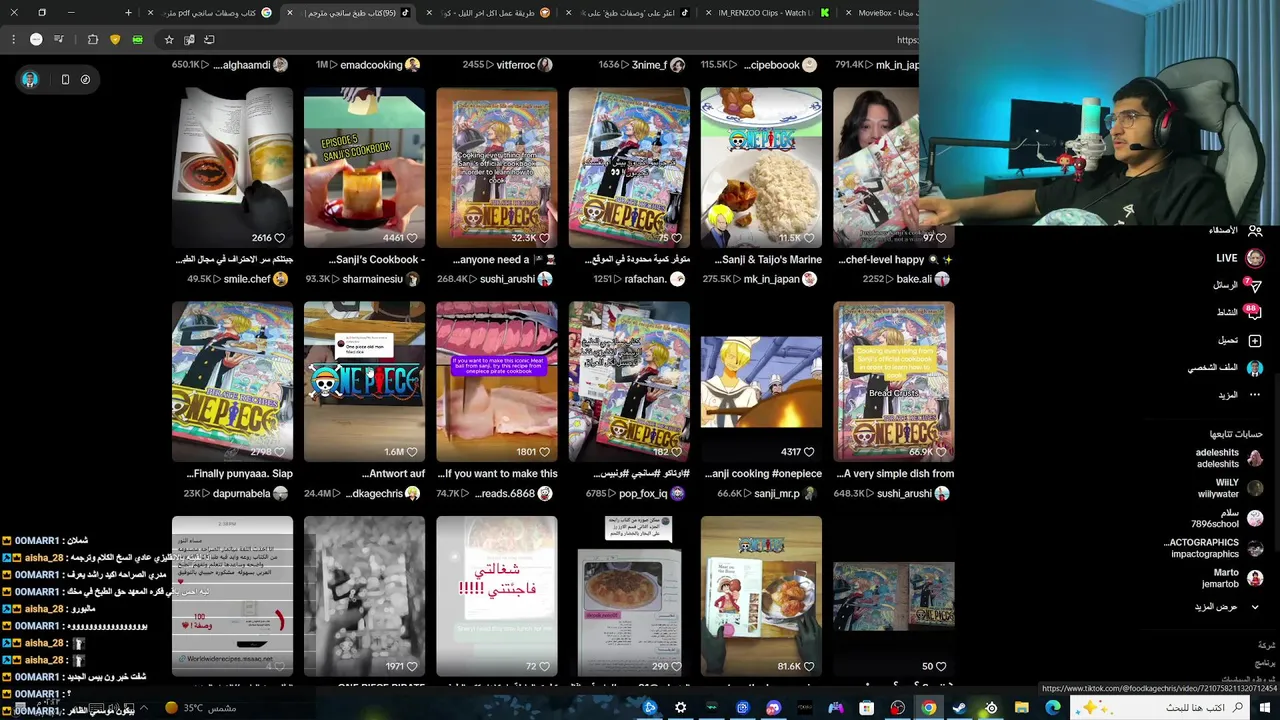The image size is (1280, 720).
Task: Open Messages (الرسائل) with 7 badge
Action: tap(1236, 285)
